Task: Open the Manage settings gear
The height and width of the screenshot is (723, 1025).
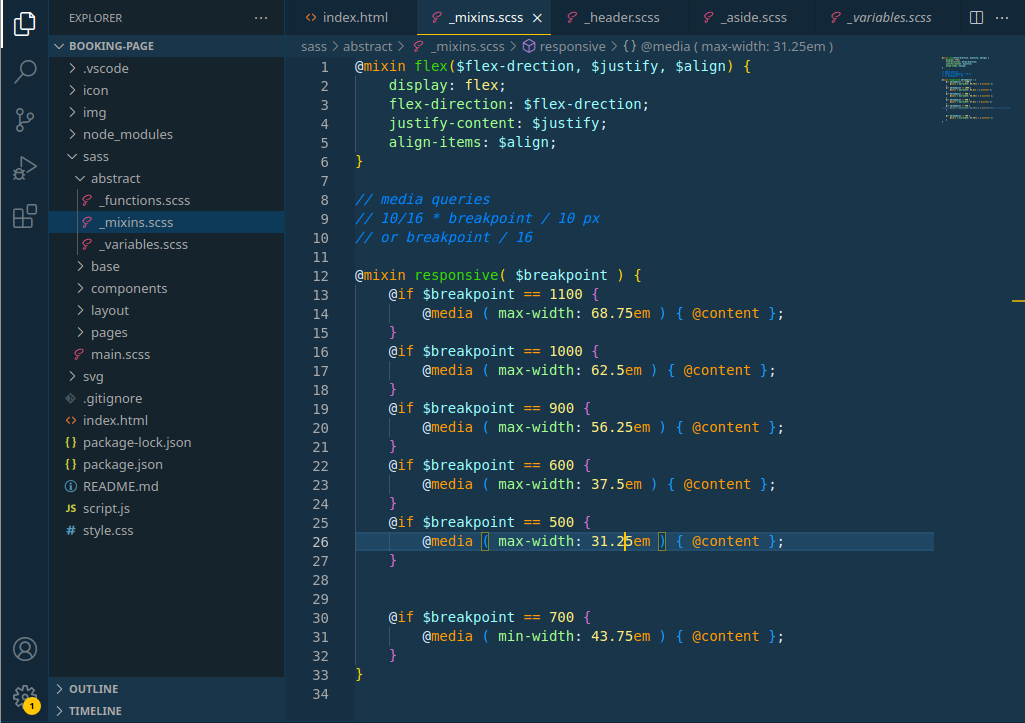Action: [x=25, y=697]
